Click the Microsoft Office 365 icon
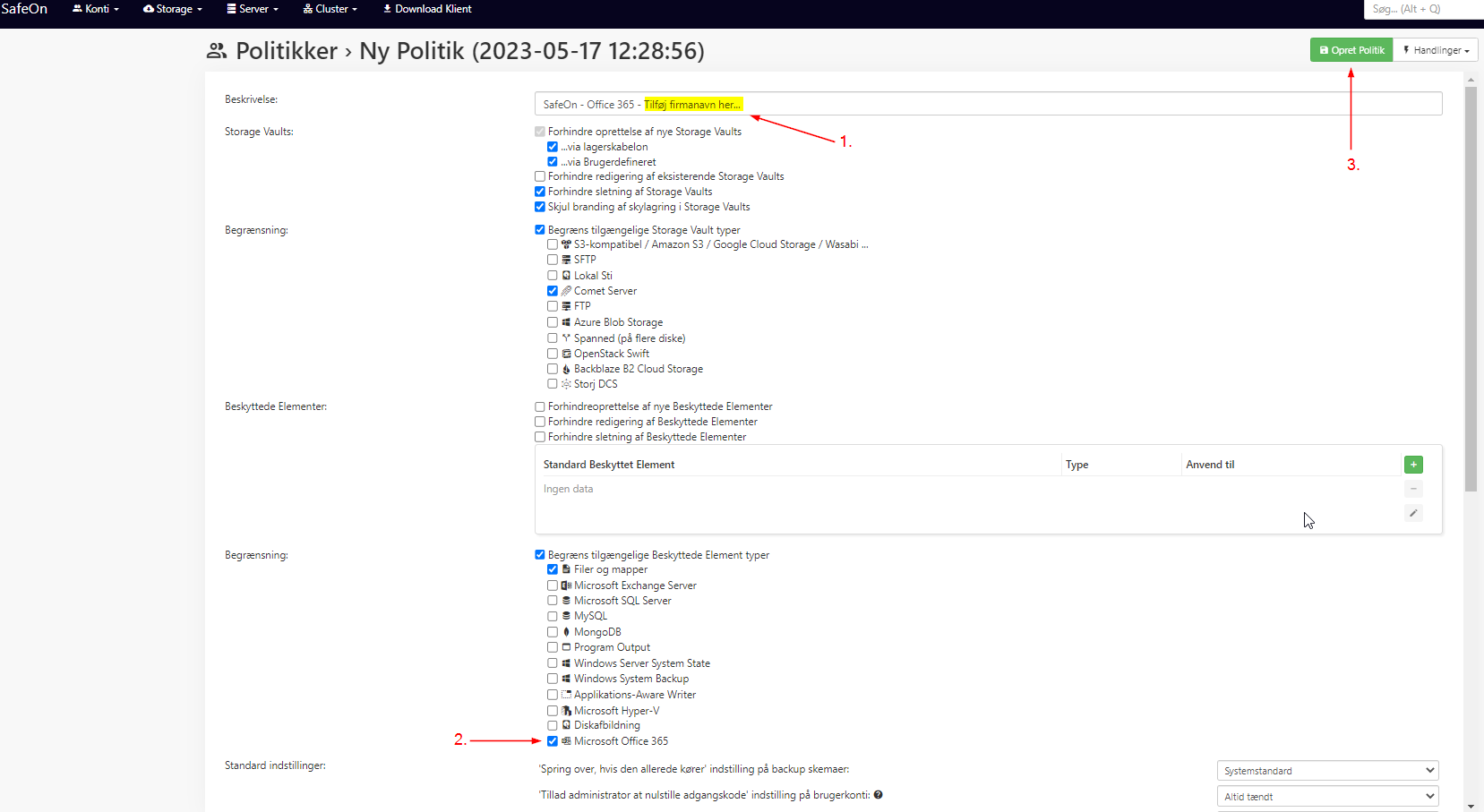The width and height of the screenshot is (1484, 812). 566,741
